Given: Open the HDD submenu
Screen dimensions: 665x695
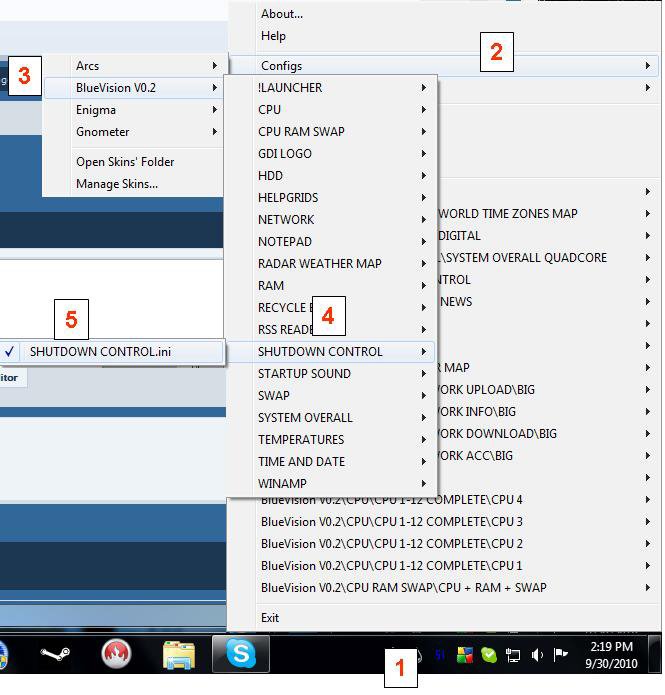Looking at the screenshot, I should [x=331, y=176].
